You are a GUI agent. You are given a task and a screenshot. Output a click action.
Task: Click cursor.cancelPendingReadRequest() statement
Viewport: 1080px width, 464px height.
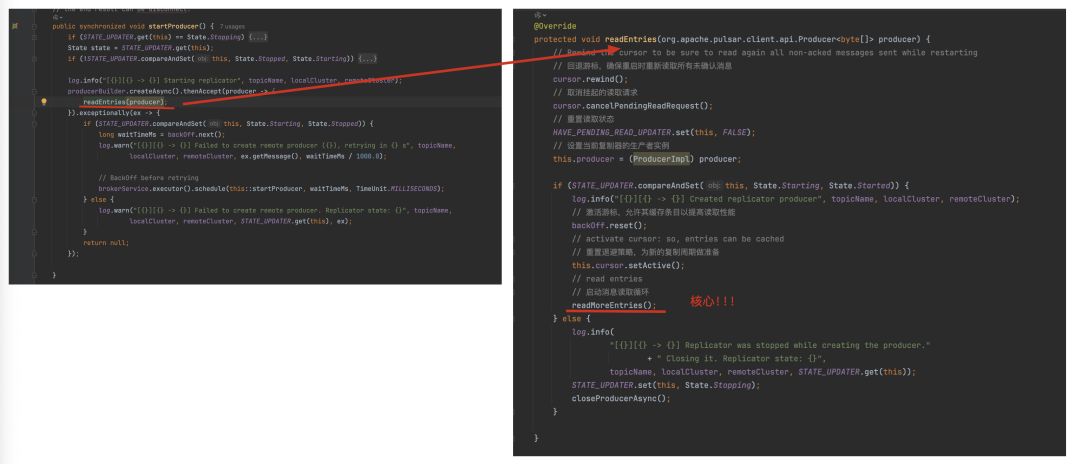tap(633, 106)
